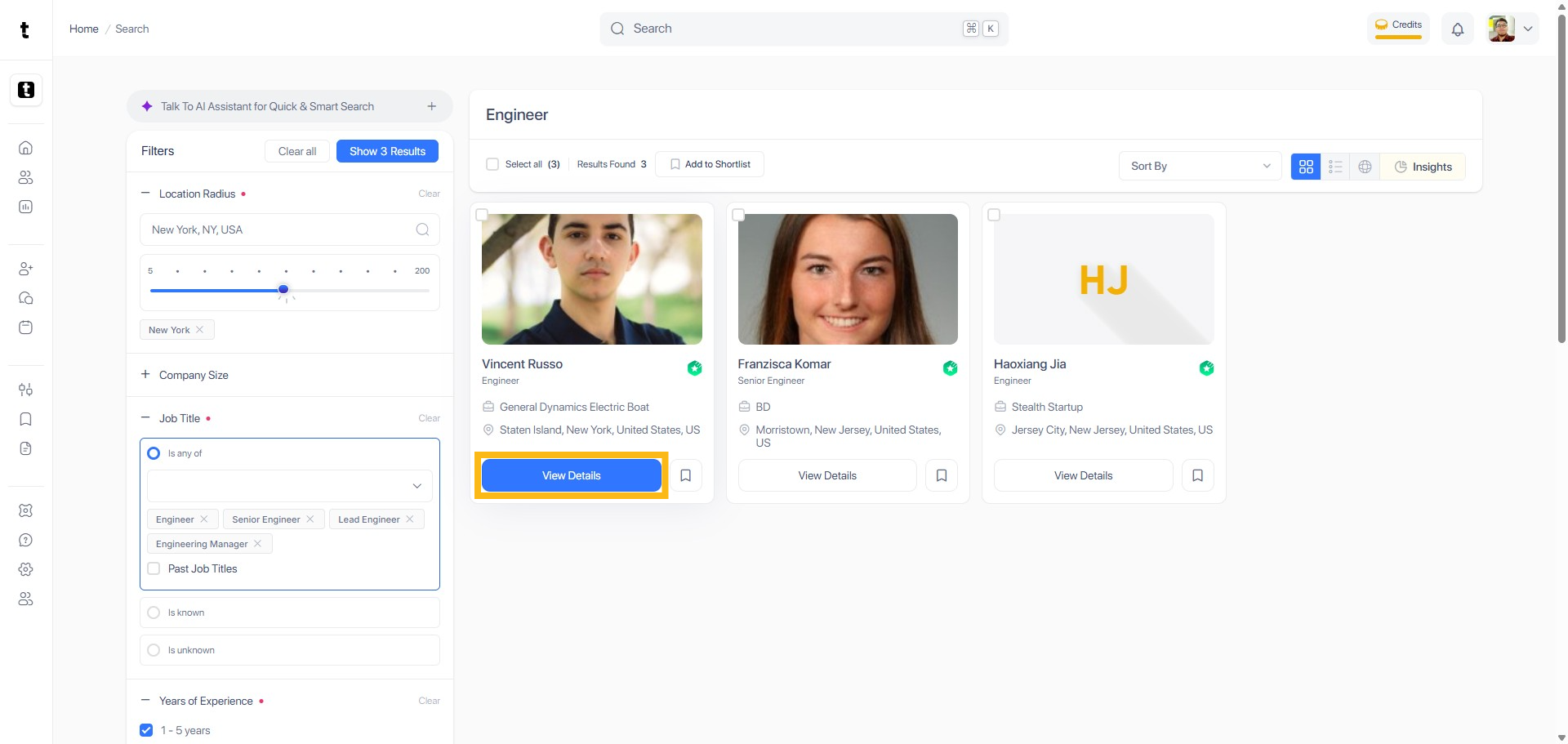Open the Sort By dropdown
Screen dimensions: 1568x744
coord(1200,166)
